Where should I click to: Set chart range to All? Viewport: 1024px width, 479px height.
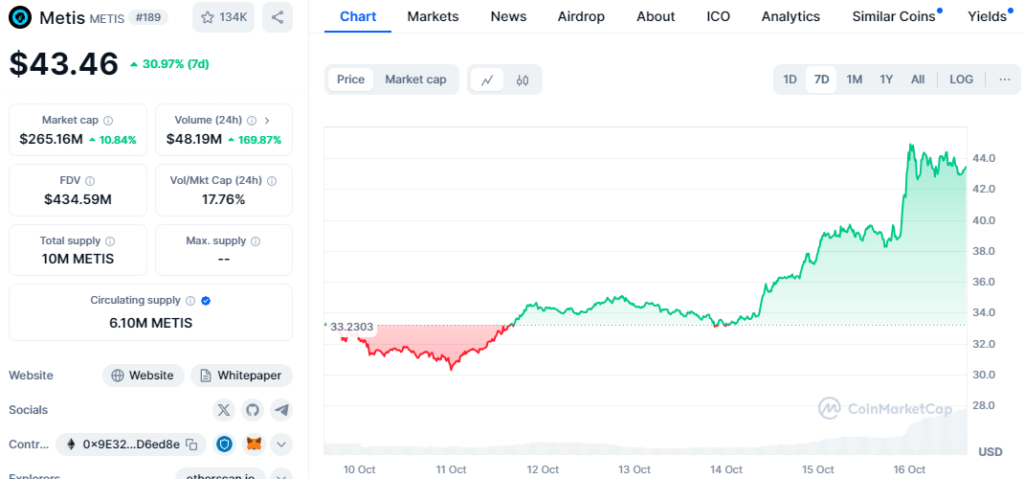point(918,80)
